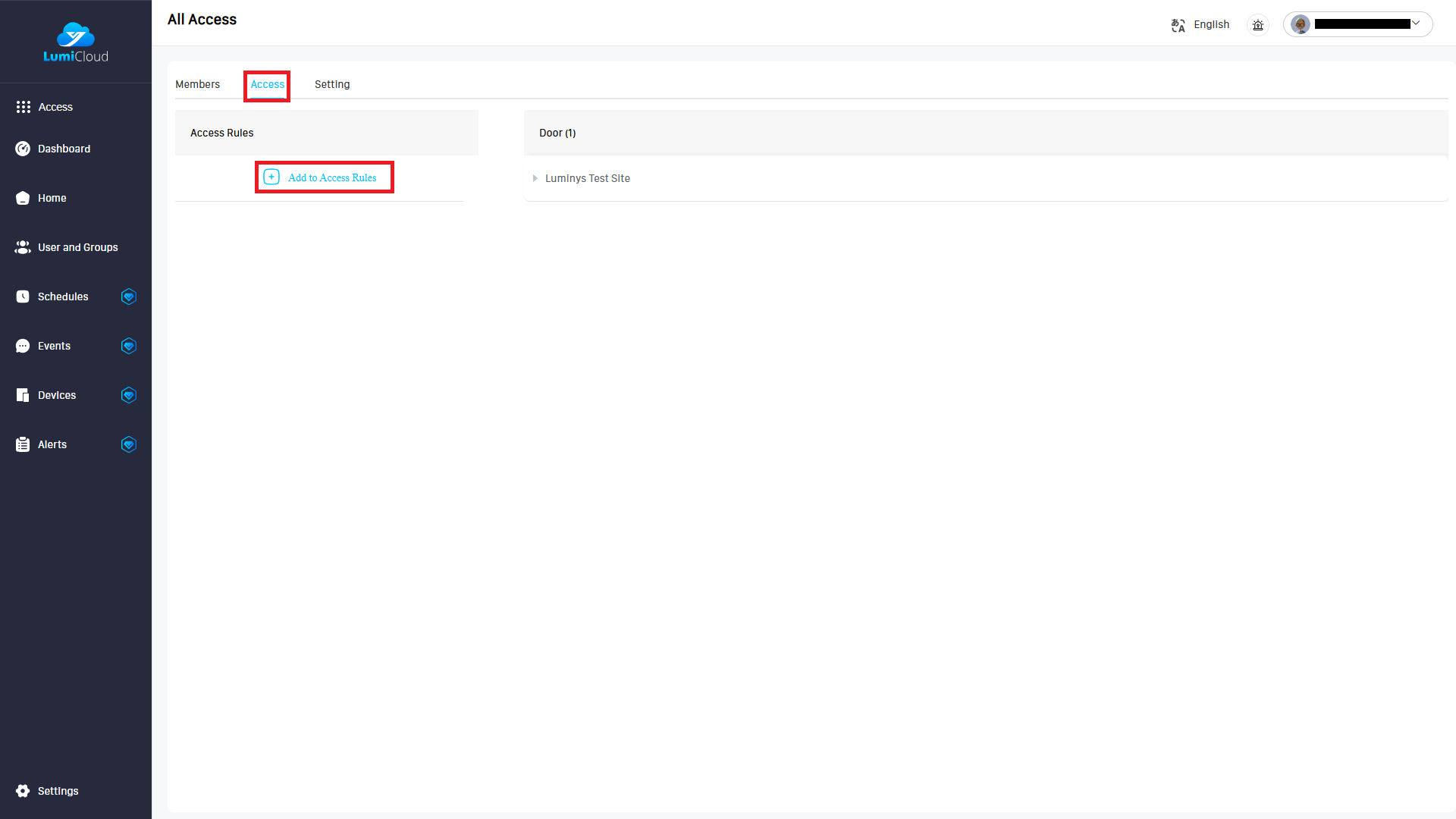Go to Home in sidebar
Image resolution: width=1456 pixels, height=819 pixels.
pyautogui.click(x=52, y=198)
